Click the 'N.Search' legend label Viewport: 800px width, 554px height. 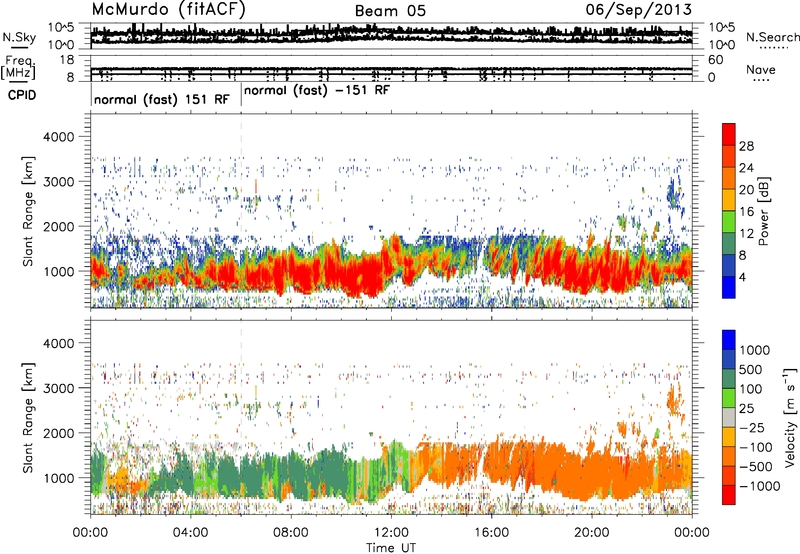pos(772,37)
